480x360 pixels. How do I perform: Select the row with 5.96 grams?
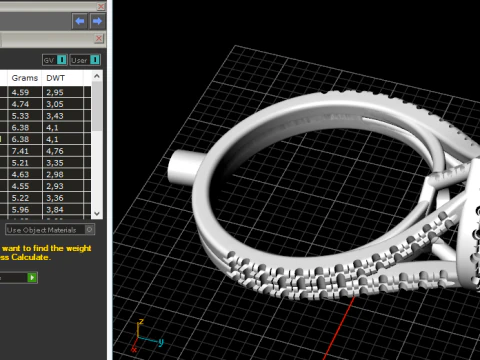pyautogui.click(x=45, y=210)
